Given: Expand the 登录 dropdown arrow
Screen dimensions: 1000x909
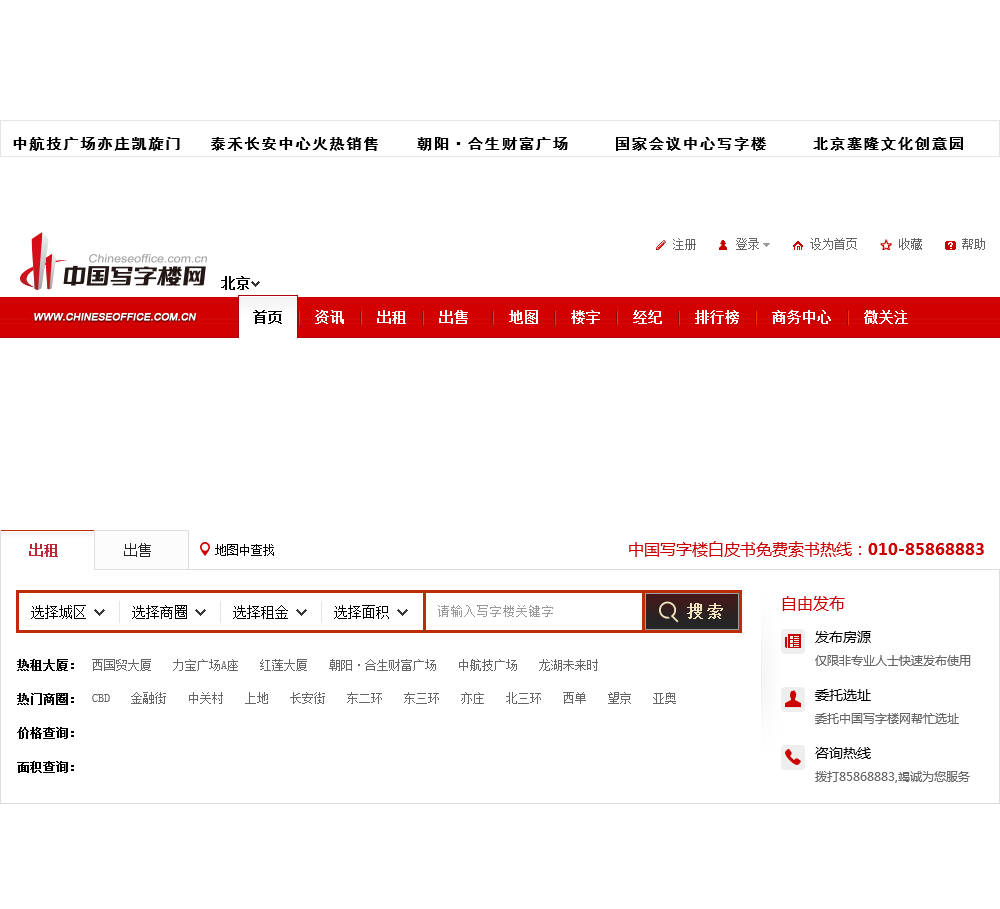Looking at the screenshot, I should (767, 245).
